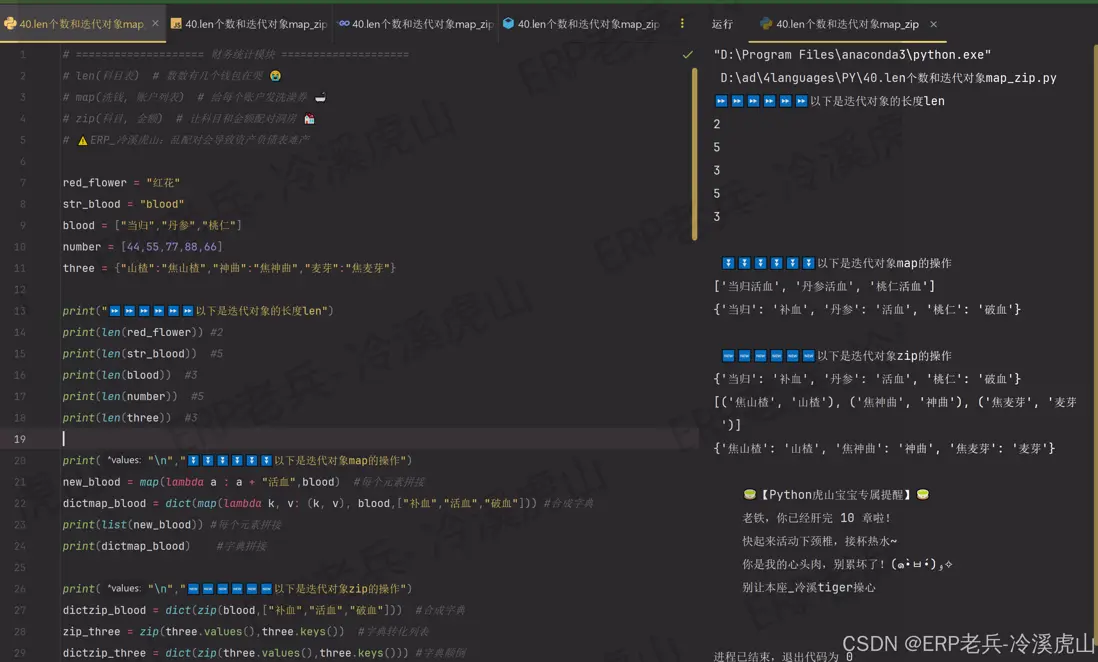This screenshot has height=662, width=1098.
Task: Switch to the editor tab with the blue cube icon
Action: [x=581, y=24]
